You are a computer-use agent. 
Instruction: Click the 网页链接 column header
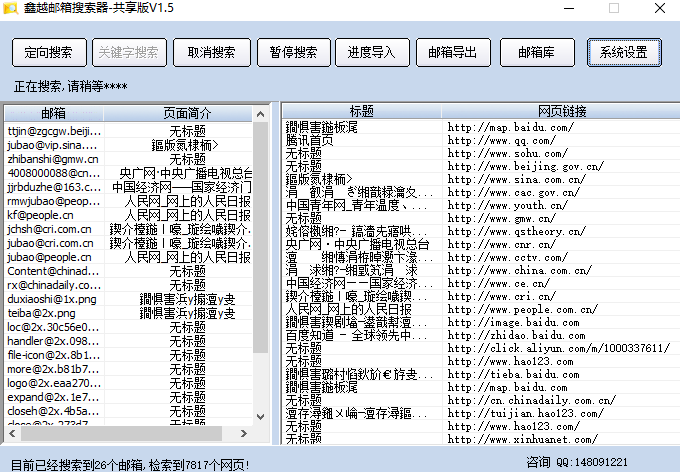click(561, 111)
